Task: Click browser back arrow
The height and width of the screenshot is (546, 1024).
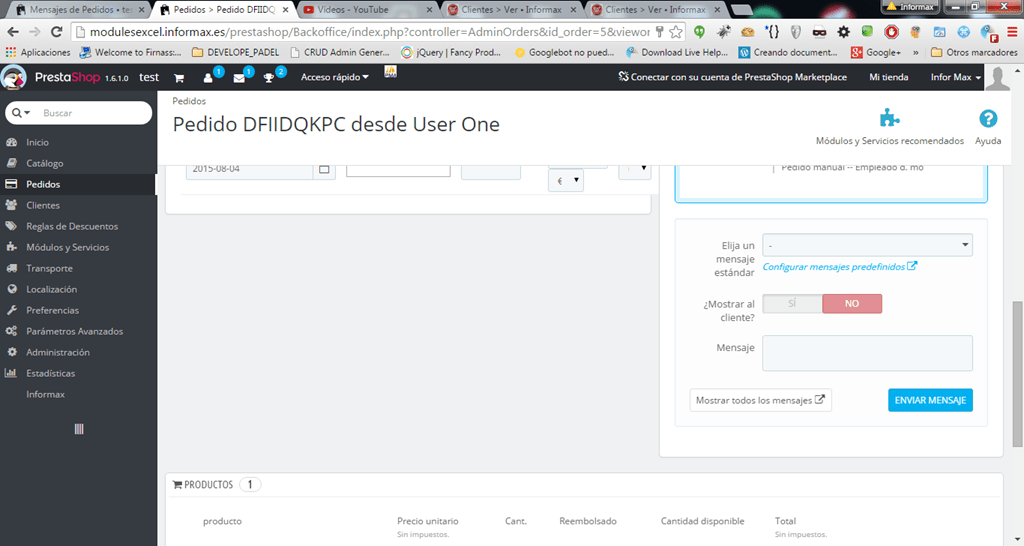Action: pyautogui.click(x=13, y=31)
